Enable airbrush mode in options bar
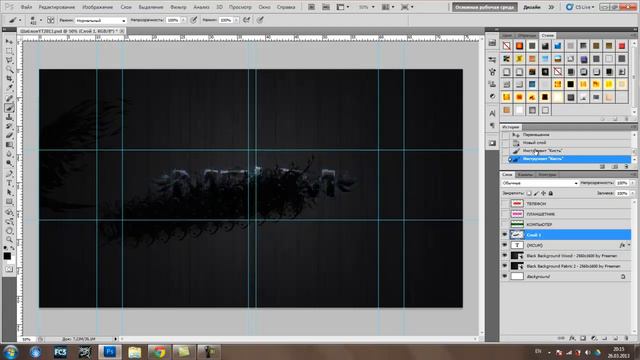 pos(247,20)
